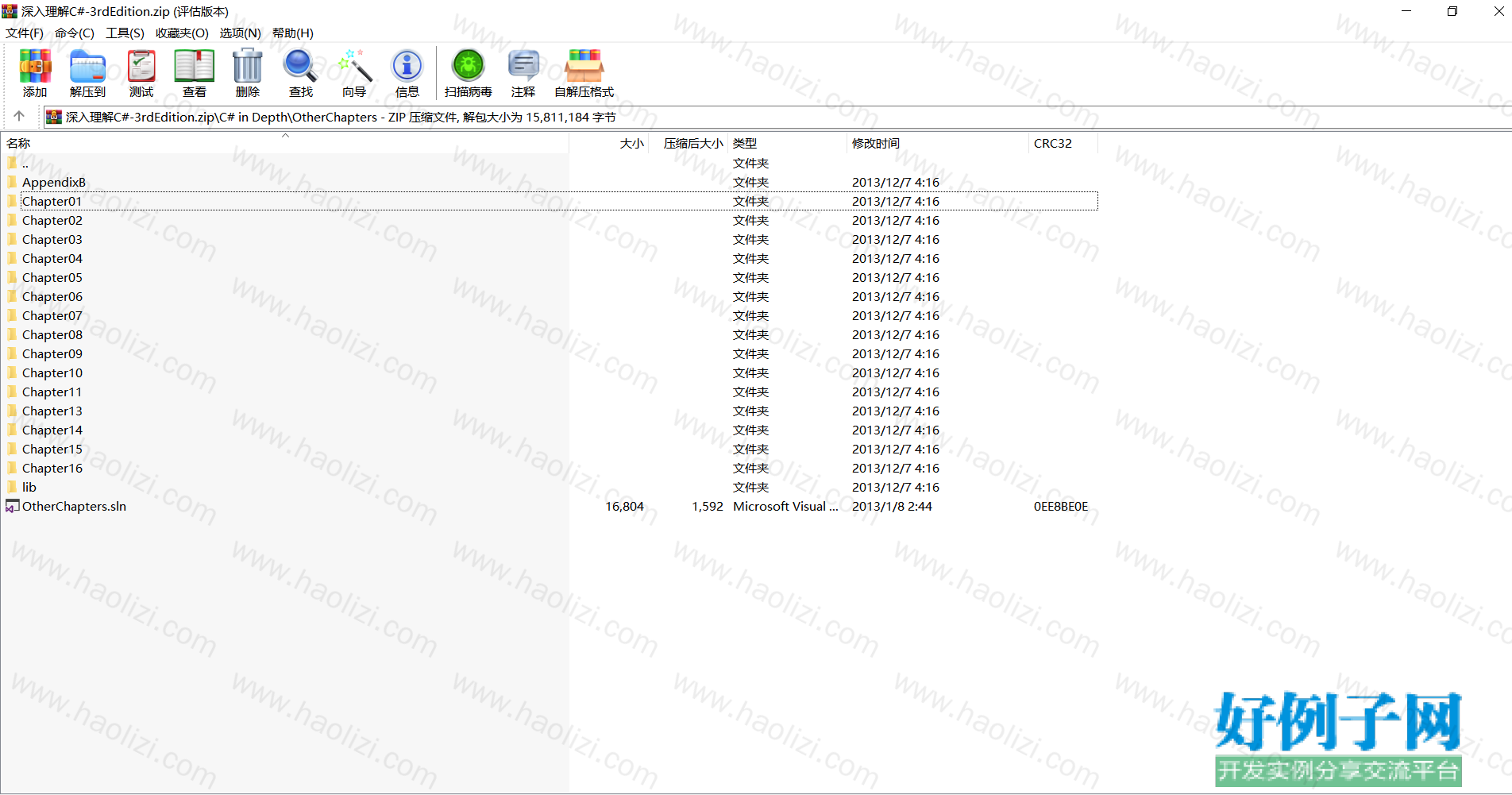The image size is (1512, 795).
Task: Click the Microsoft Visual type cell
Action: (785, 506)
